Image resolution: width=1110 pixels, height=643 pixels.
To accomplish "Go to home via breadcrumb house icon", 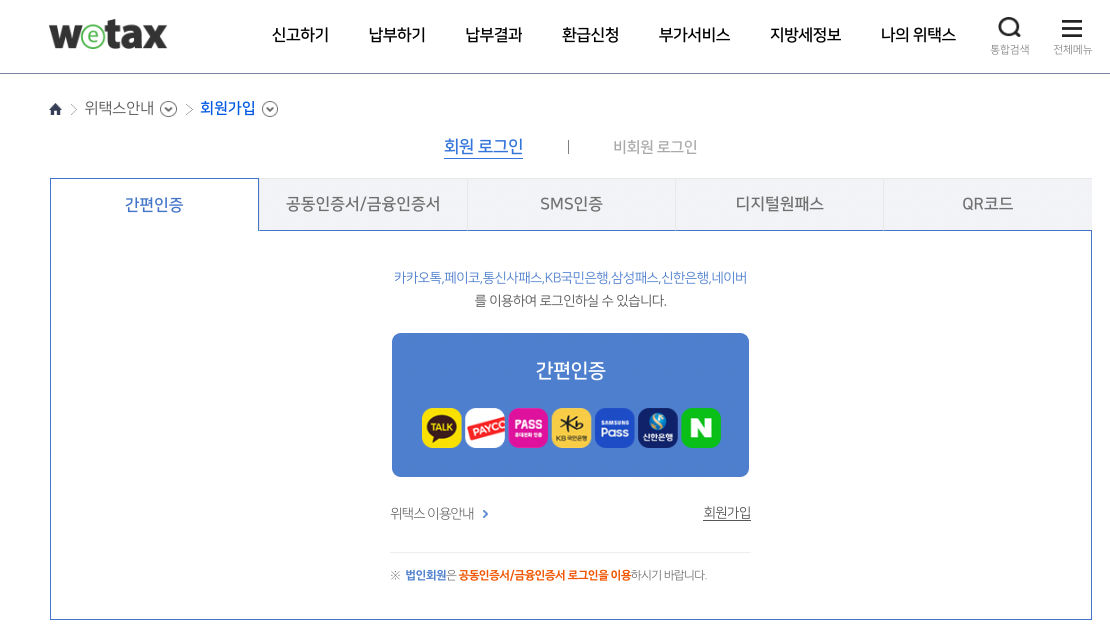I will pos(55,109).
